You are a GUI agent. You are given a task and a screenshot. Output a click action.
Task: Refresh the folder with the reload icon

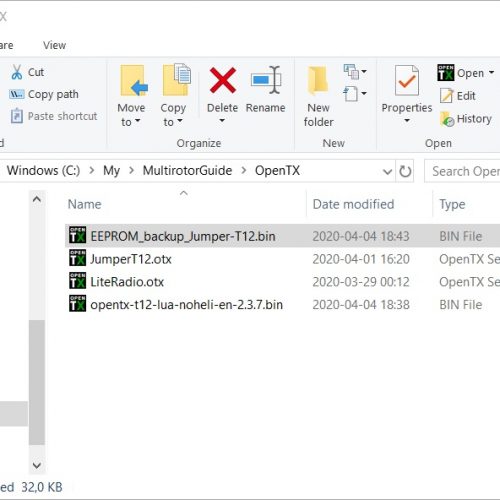click(x=405, y=171)
